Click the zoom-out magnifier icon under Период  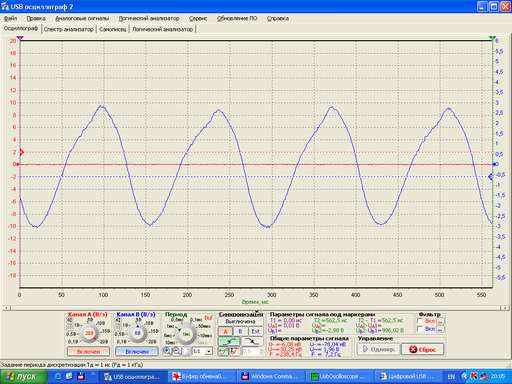click(177, 351)
